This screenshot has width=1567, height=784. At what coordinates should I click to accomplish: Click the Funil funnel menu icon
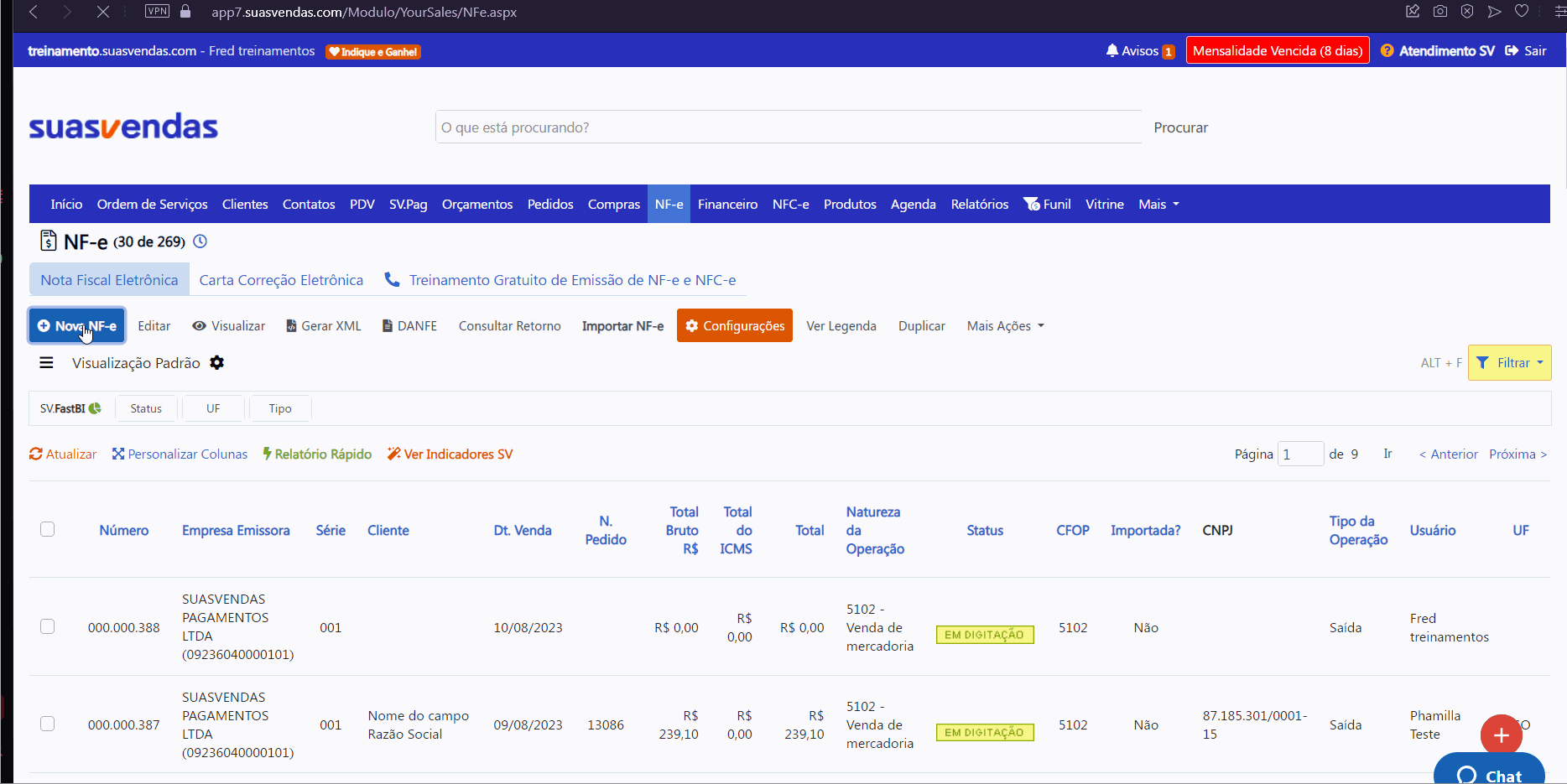pos(1031,204)
